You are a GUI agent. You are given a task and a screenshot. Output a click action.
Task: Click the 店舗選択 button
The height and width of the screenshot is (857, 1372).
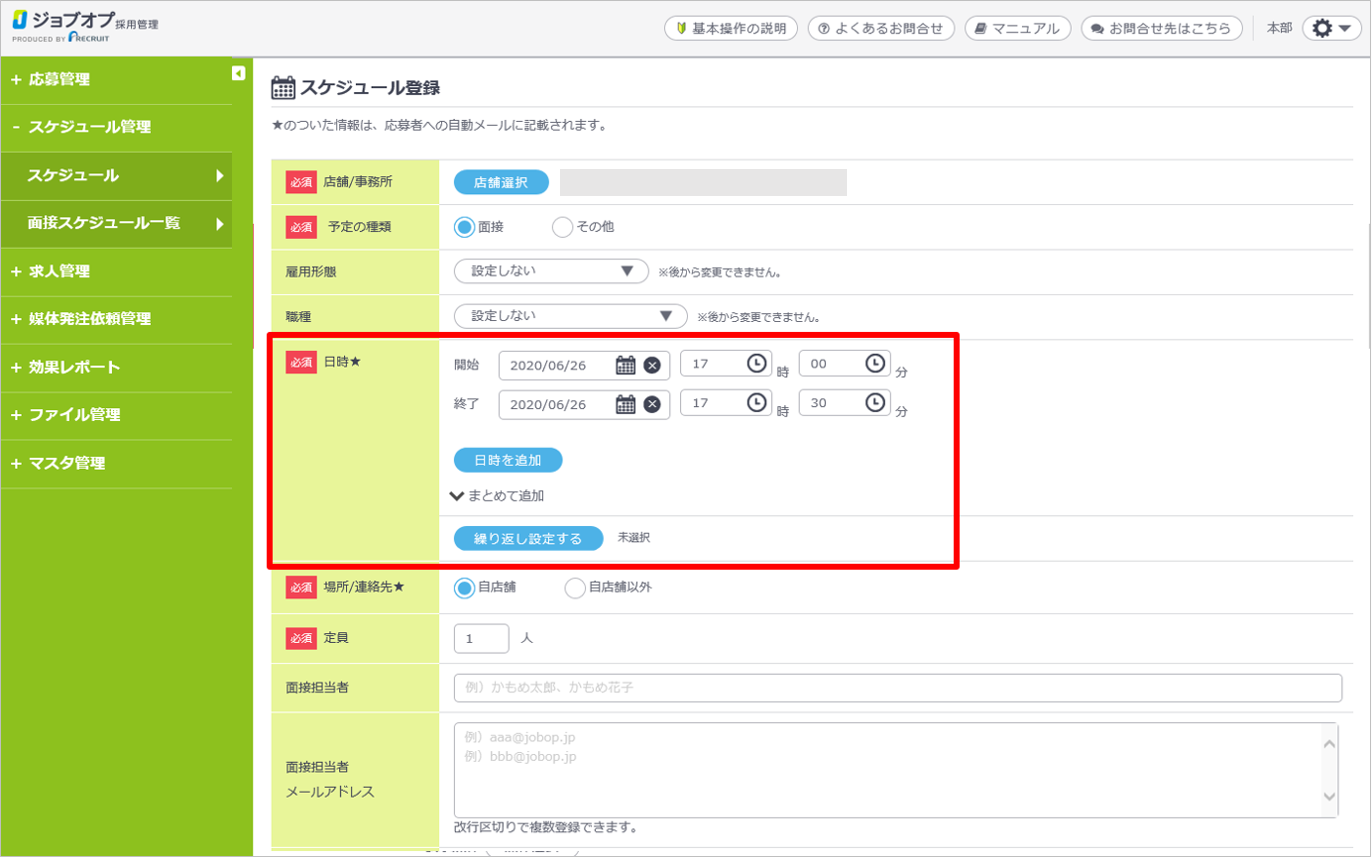(501, 182)
